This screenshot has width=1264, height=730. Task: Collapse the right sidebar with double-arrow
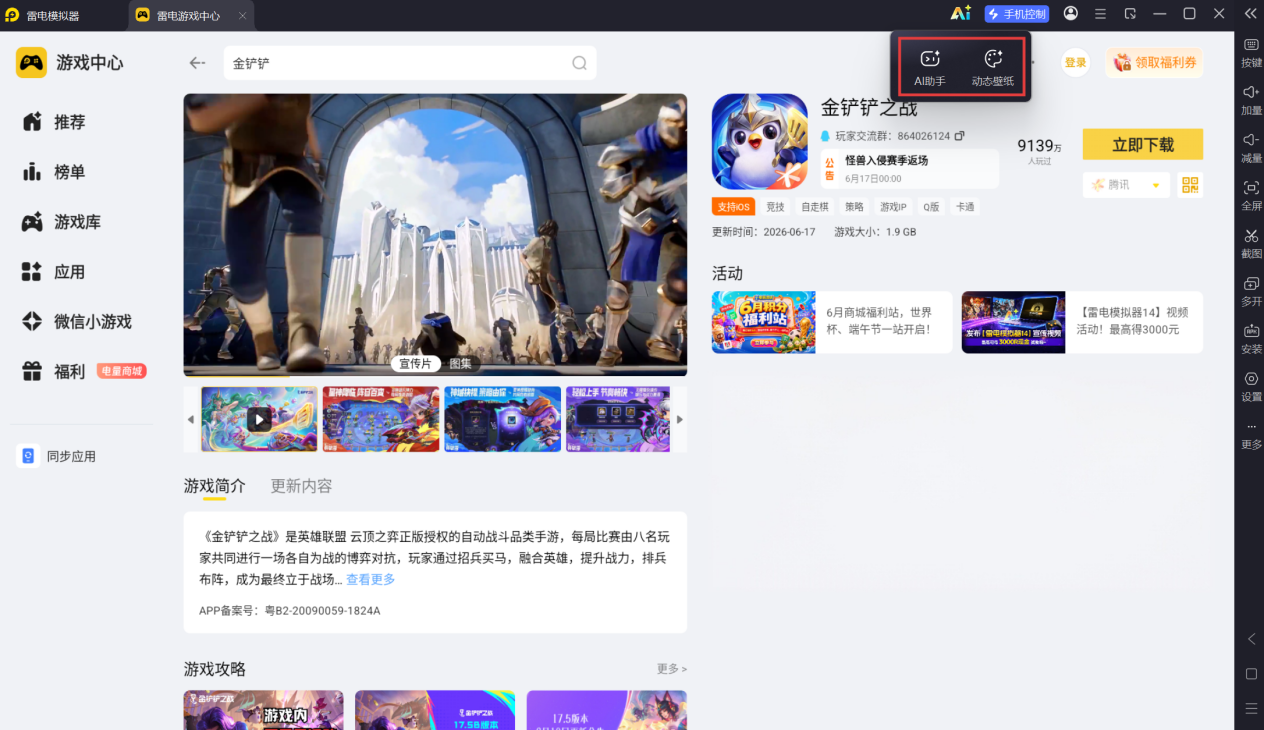click(1250, 14)
